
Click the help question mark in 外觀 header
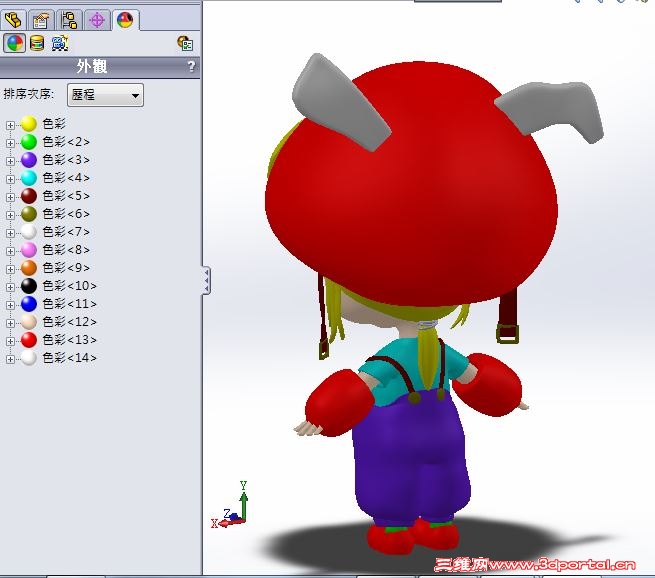pyautogui.click(x=191, y=66)
